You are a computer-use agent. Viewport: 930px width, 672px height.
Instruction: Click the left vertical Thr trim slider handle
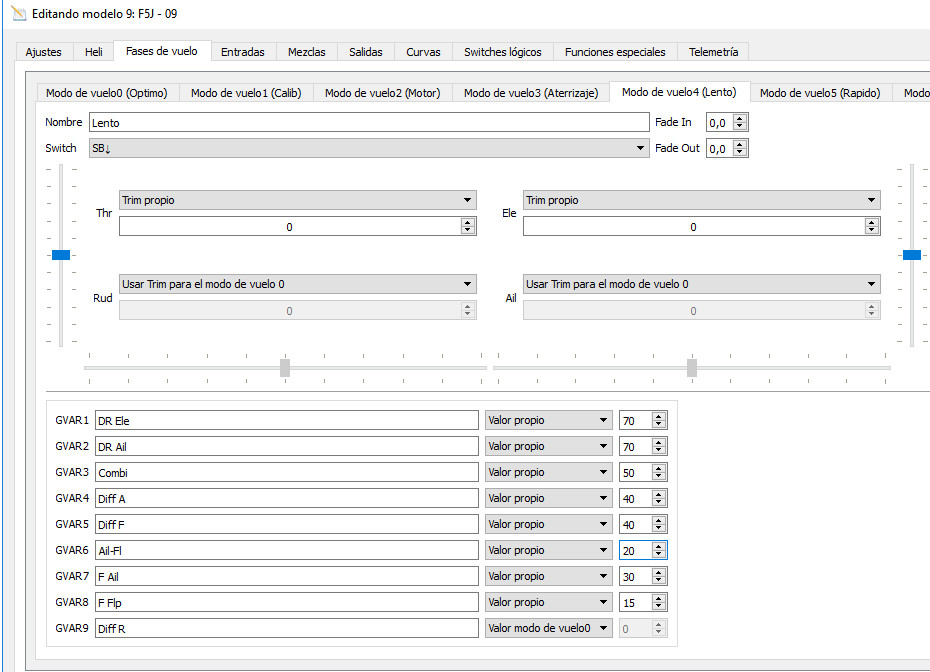tap(61, 255)
